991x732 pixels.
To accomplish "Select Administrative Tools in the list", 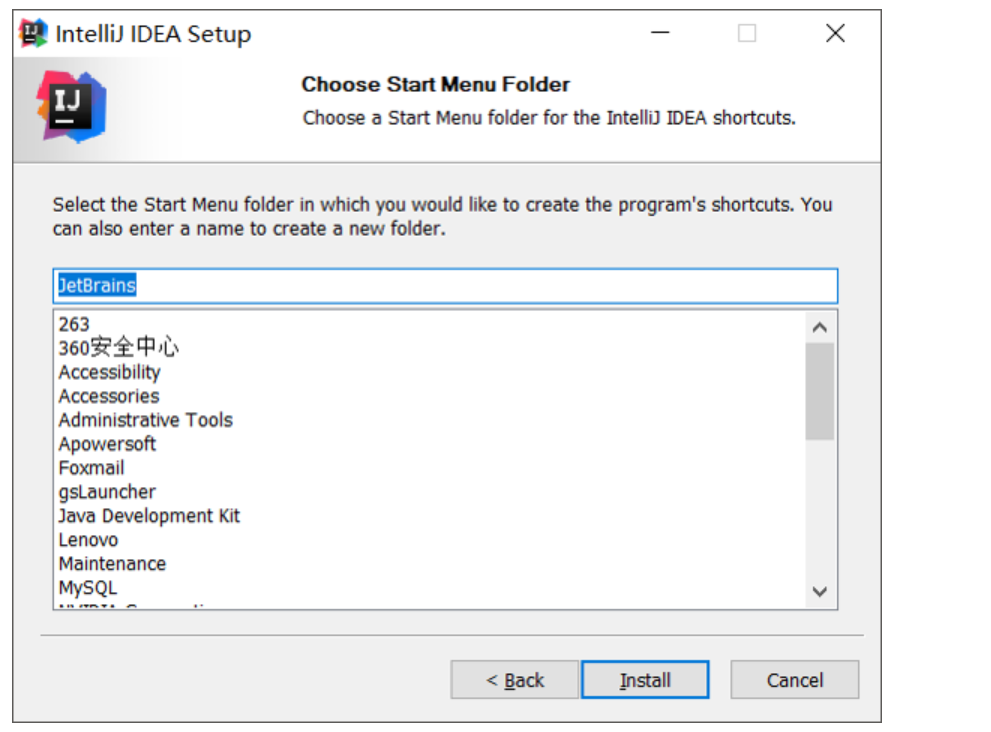I will point(145,420).
